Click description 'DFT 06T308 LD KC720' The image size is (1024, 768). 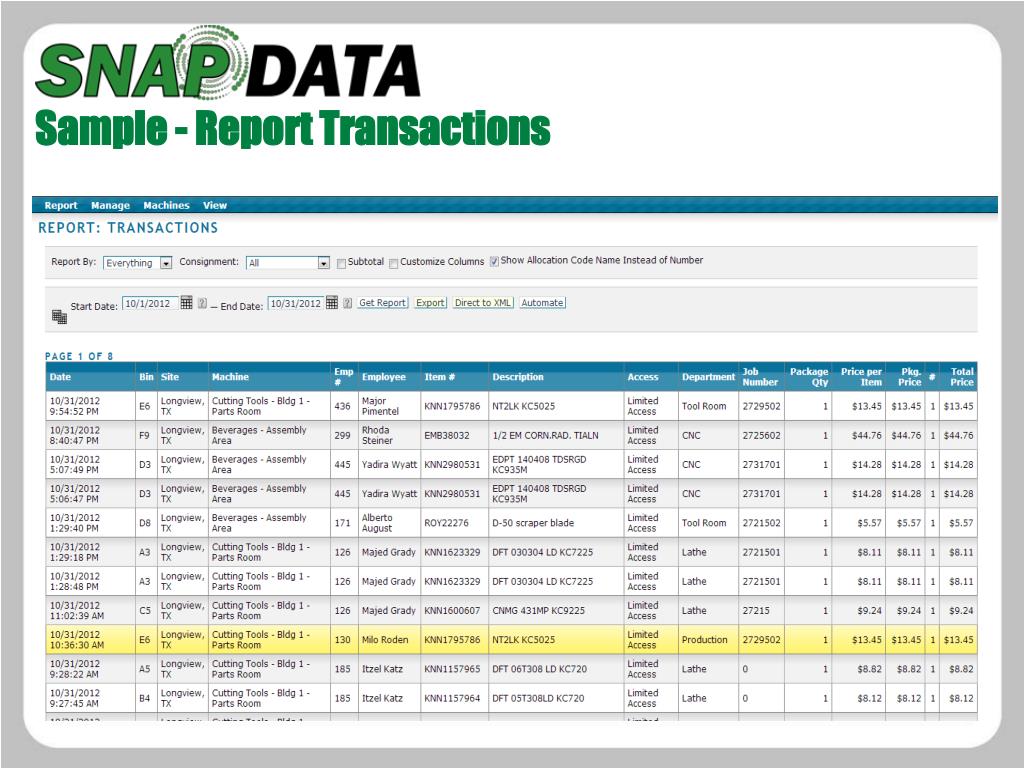tap(539, 669)
